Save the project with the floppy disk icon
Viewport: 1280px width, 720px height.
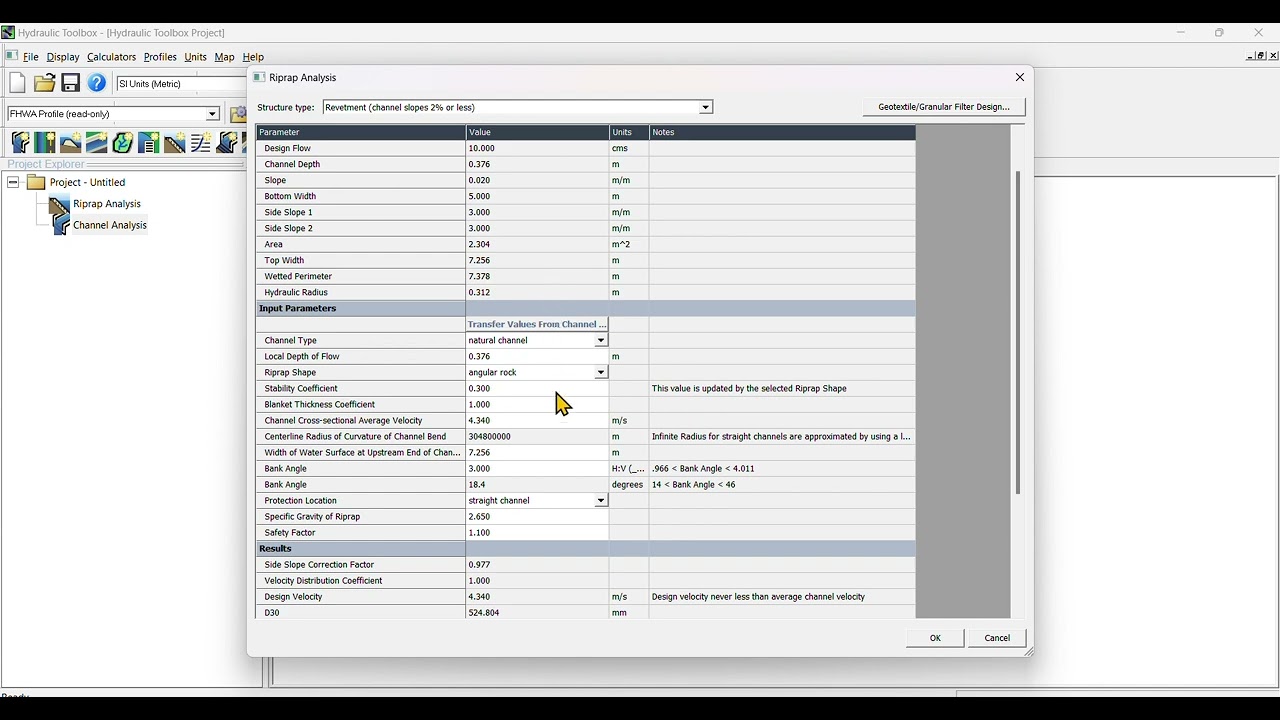pyautogui.click(x=70, y=83)
